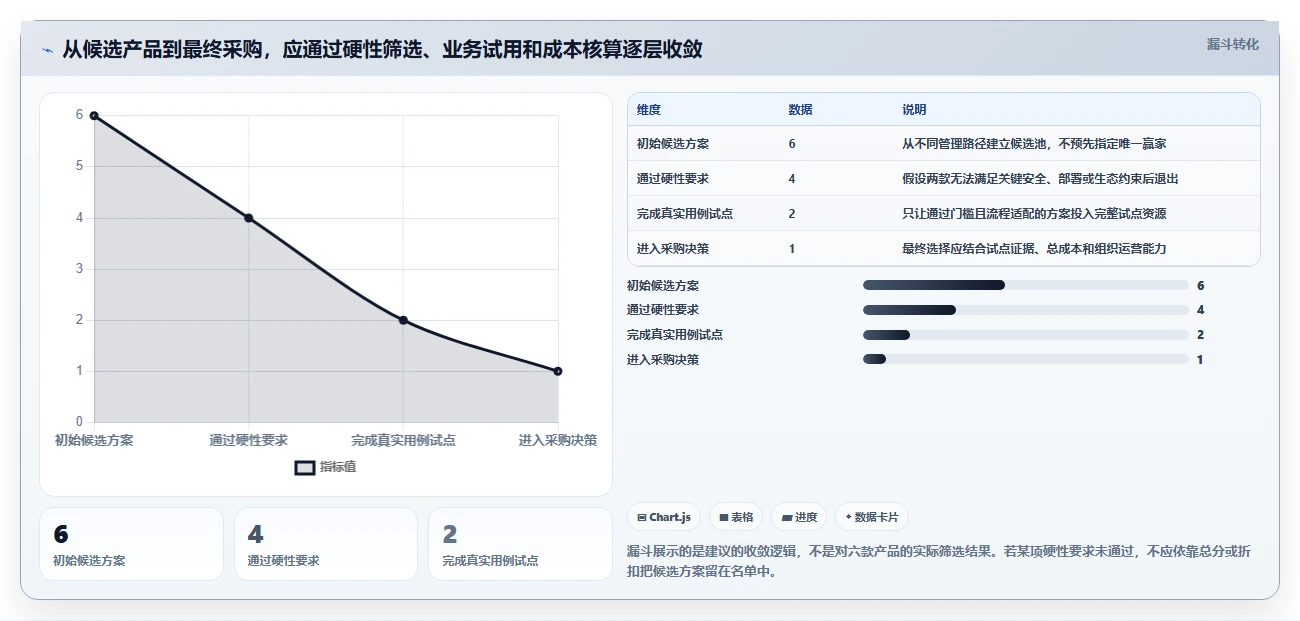
Task: Click the x-axis label 初始候选方案 on the chart
Action: click(x=94, y=440)
